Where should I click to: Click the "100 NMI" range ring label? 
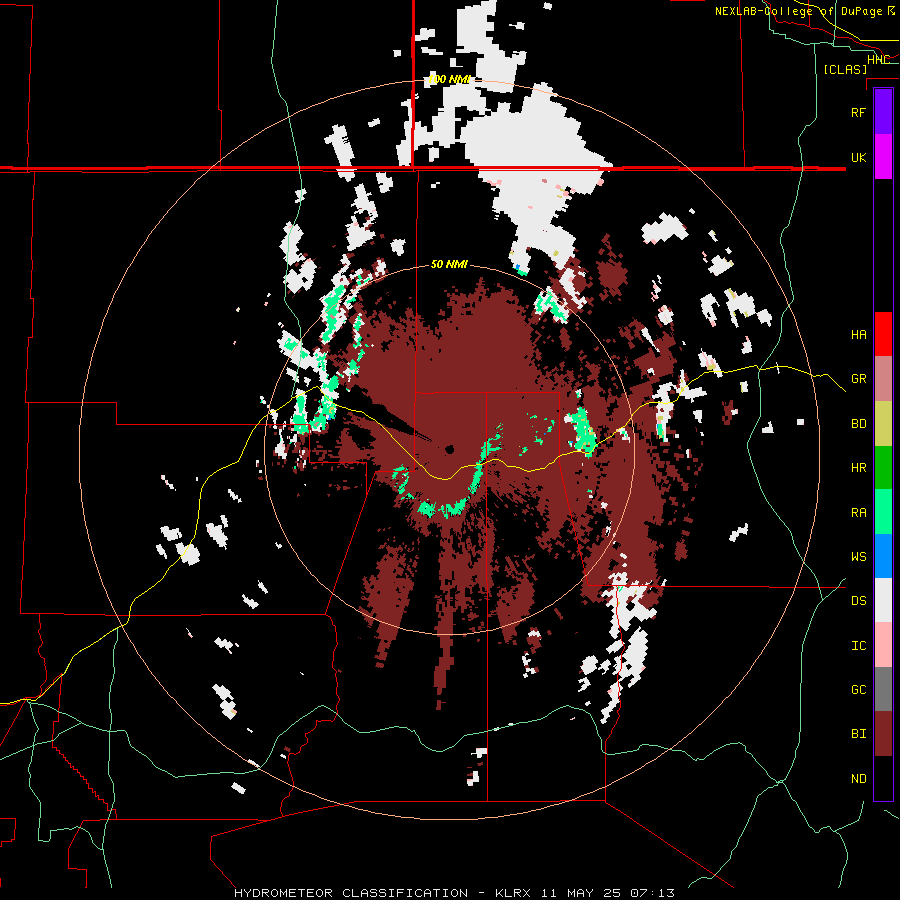click(449, 79)
